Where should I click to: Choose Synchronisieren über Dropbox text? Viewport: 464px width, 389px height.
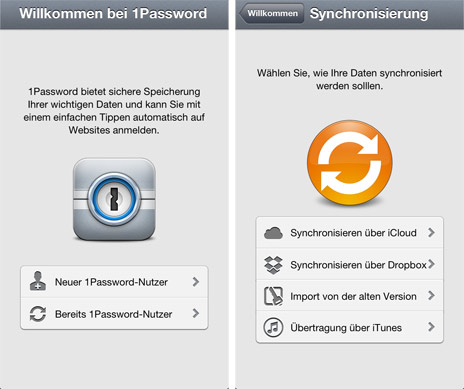(x=358, y=265)
